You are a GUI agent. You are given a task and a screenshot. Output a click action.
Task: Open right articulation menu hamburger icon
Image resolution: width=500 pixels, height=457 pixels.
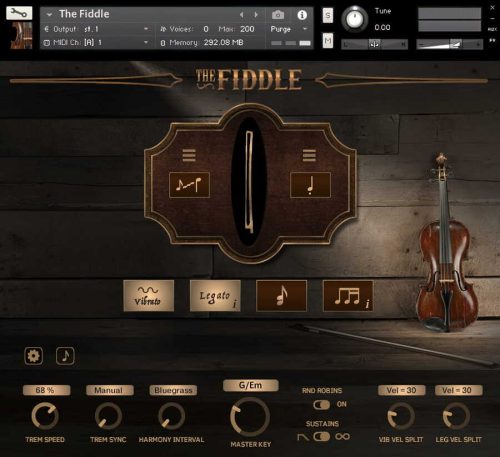tap(309, 155)
